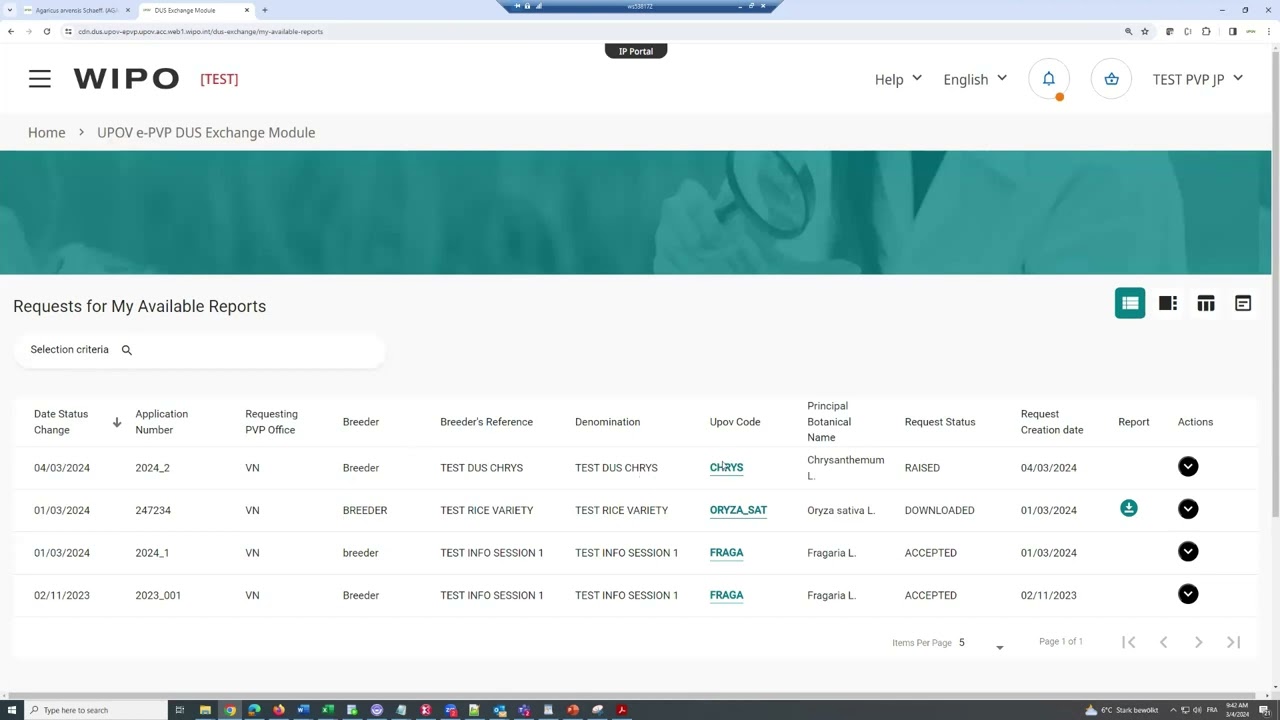Click the Windows taskbar search box

(96, 710)
